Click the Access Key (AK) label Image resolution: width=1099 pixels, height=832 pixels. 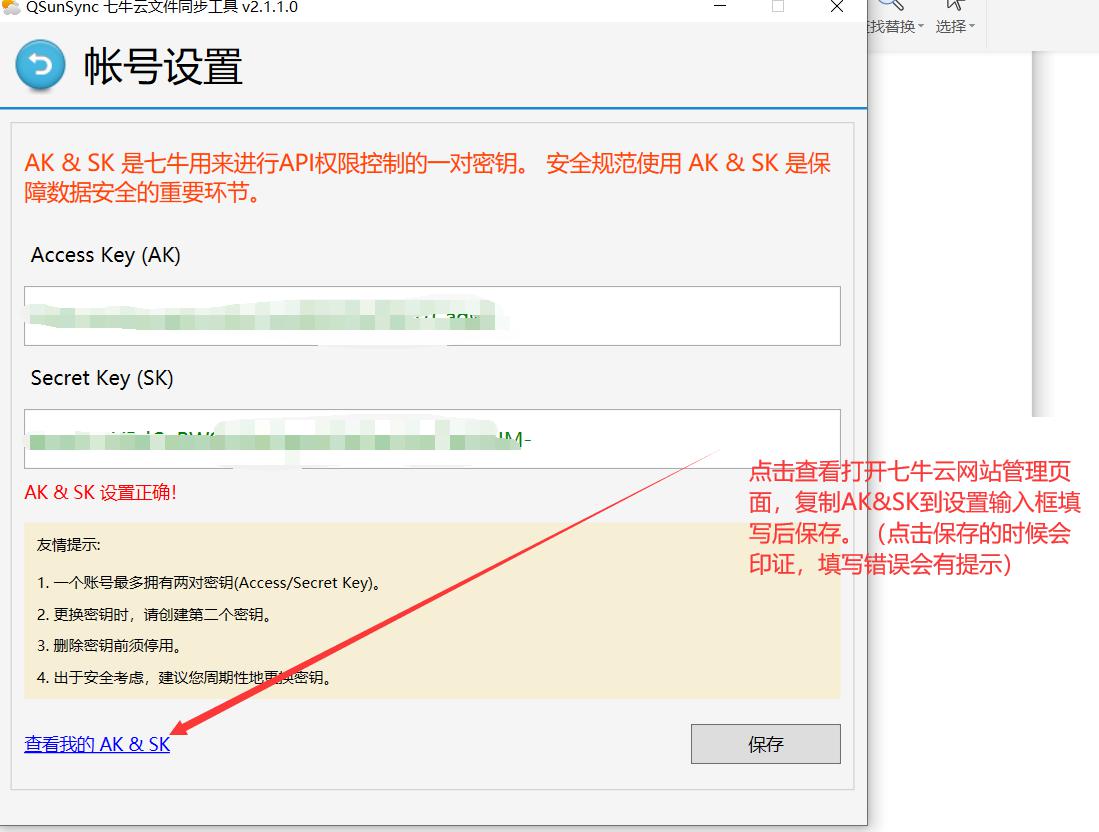click(x=106, y=255)
